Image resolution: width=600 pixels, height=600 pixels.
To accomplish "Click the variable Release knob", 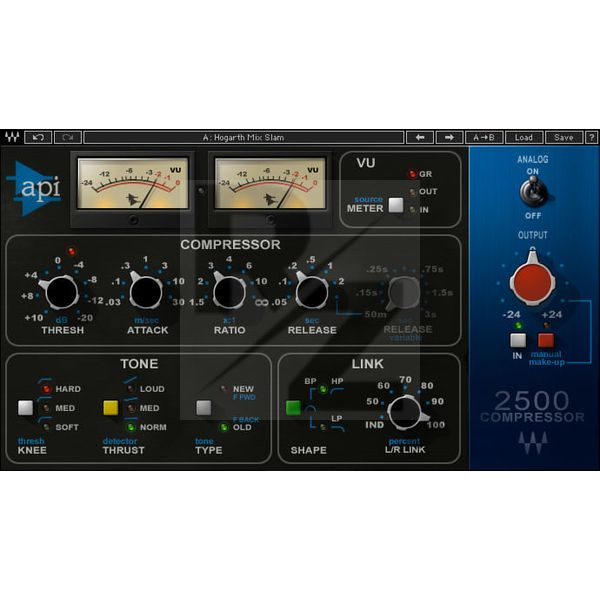I will [403, 293].
